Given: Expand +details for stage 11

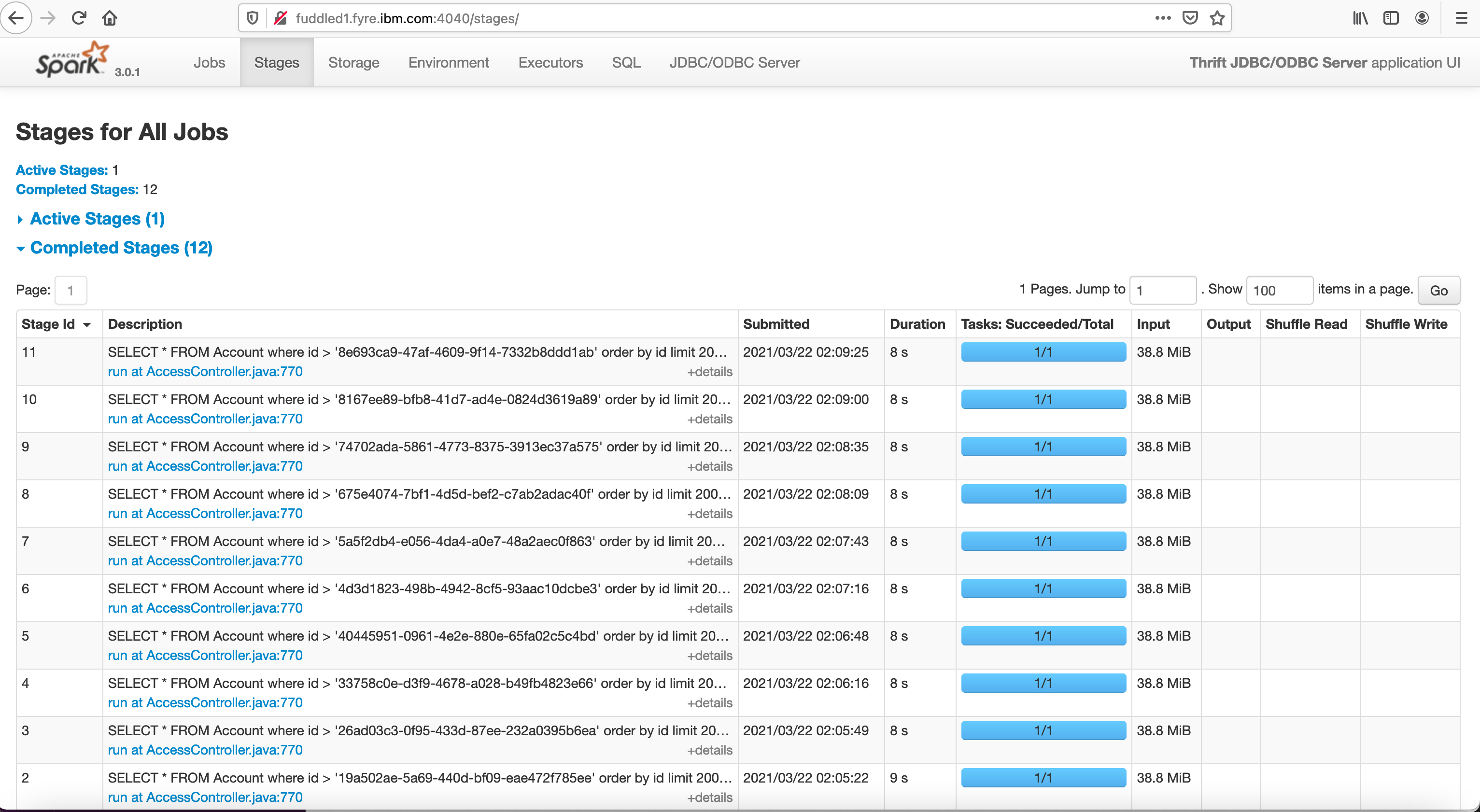Looking at the screenshot, I should tap(709, 372).
